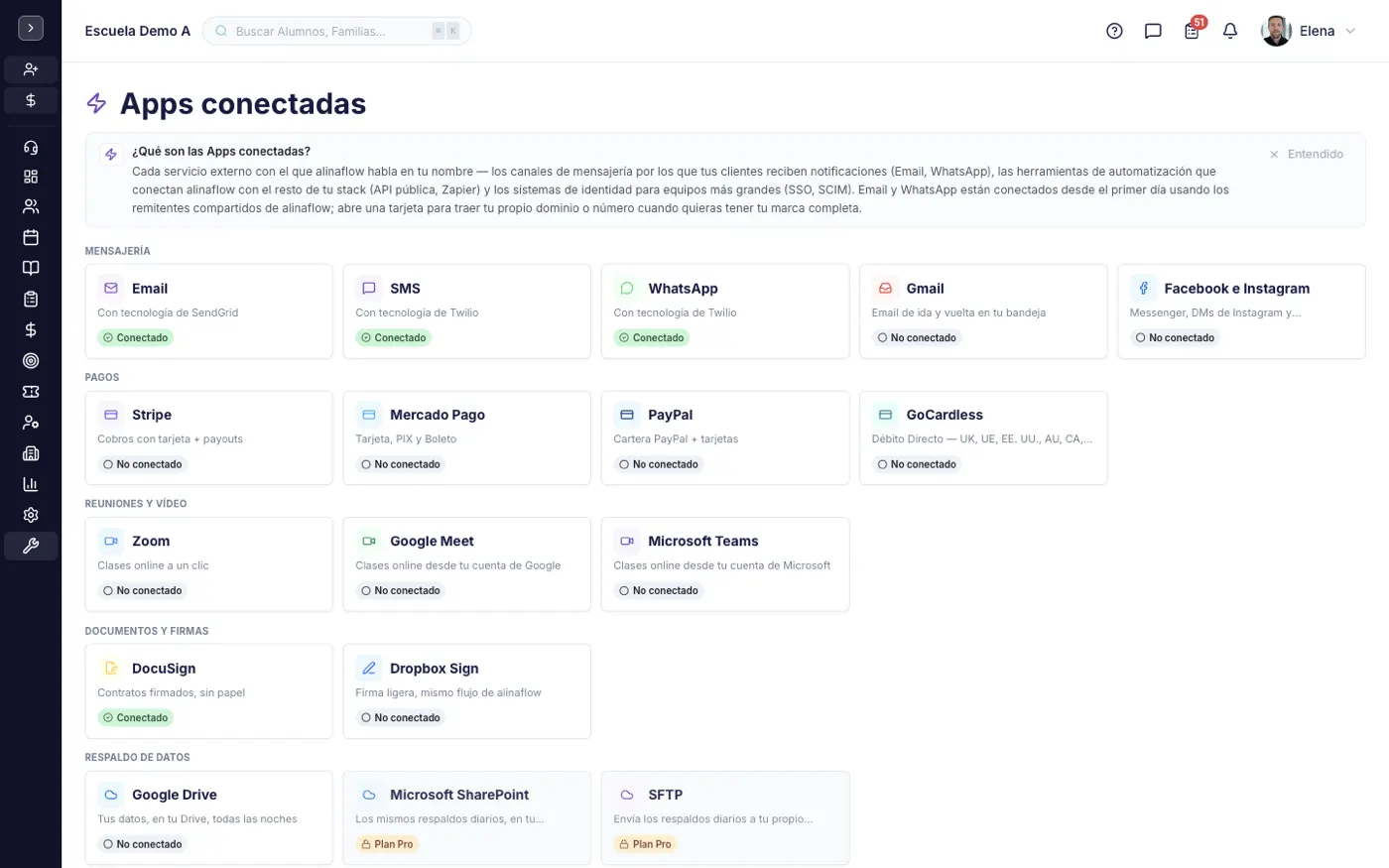Click the Conectado badge on the SMS card
Screen dimensions: 1389x868
(x=394, y=337)
